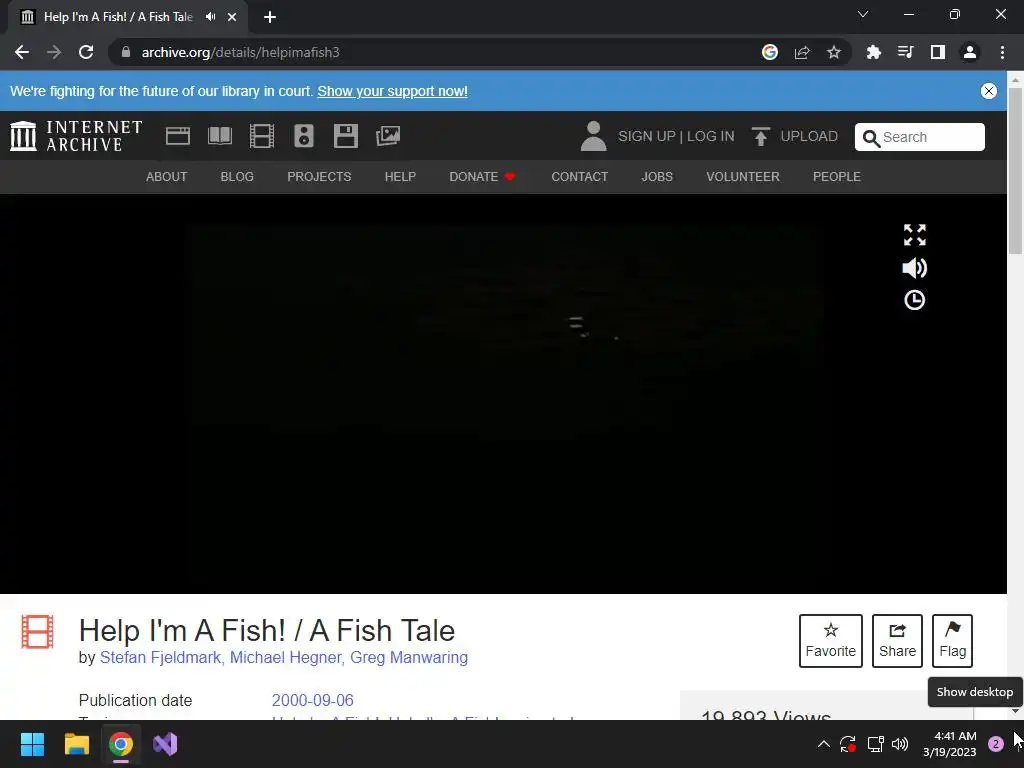1024x768 pixels.
Task: Click 'Show your support now!' link
Action: click(392, 91)
